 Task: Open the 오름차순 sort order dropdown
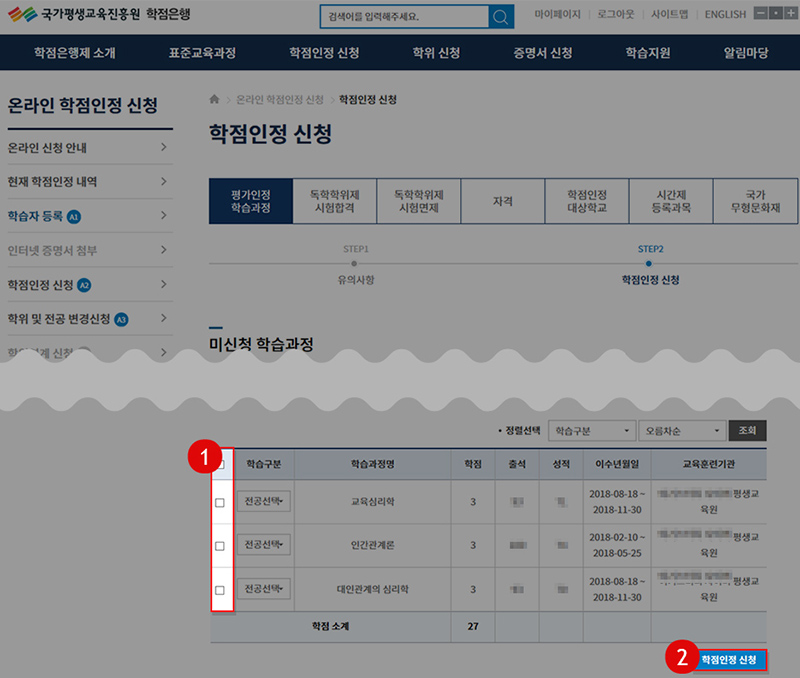(681, 430)
